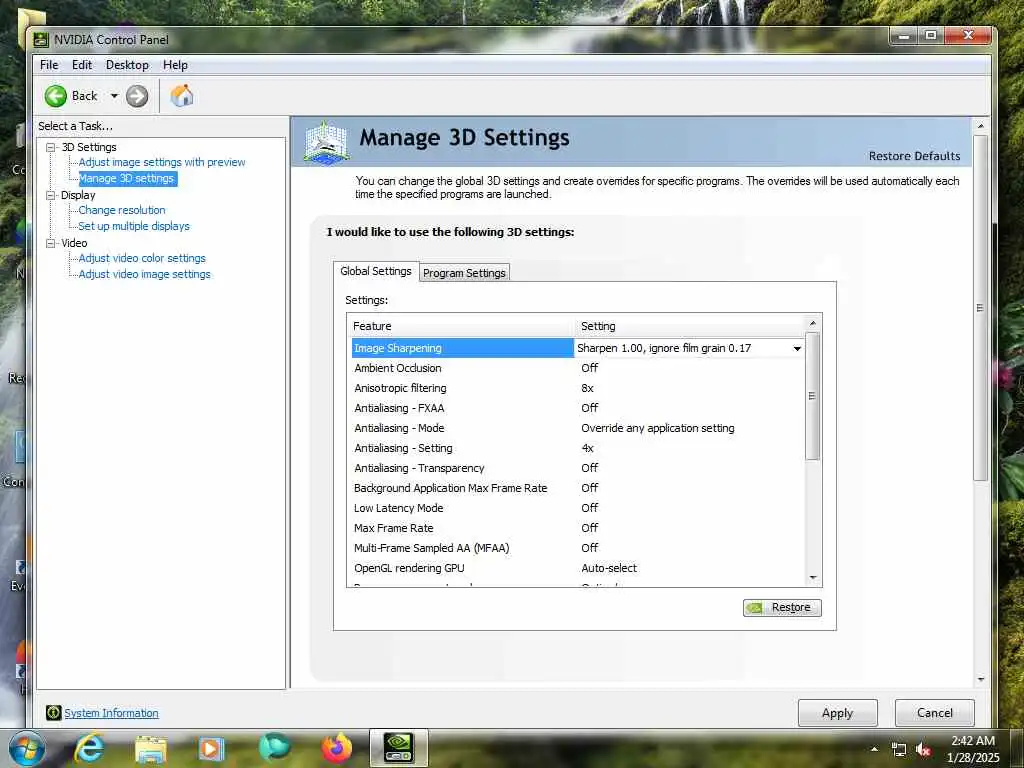Select the Antialiasing - FXAA row
The height and width of the screenshot is (768, 1024).
pos(577,408)
